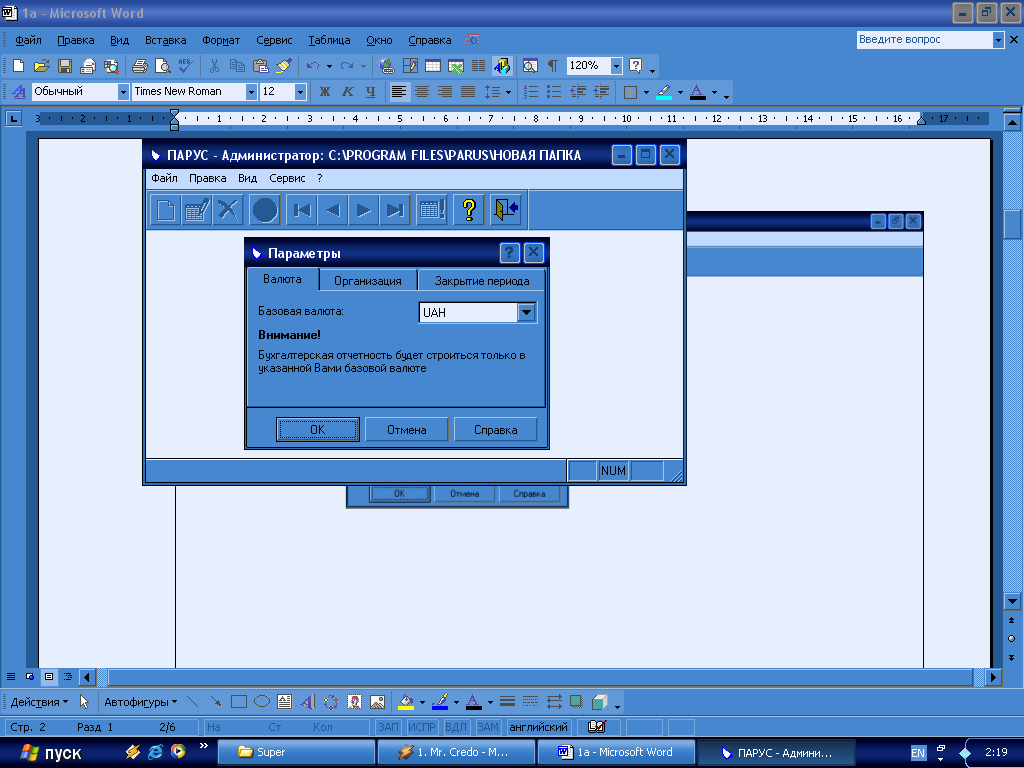This screenshot has width=1024, height=768.
Task: Open Print Preview in Word toolbar
Action: (162, 65)
